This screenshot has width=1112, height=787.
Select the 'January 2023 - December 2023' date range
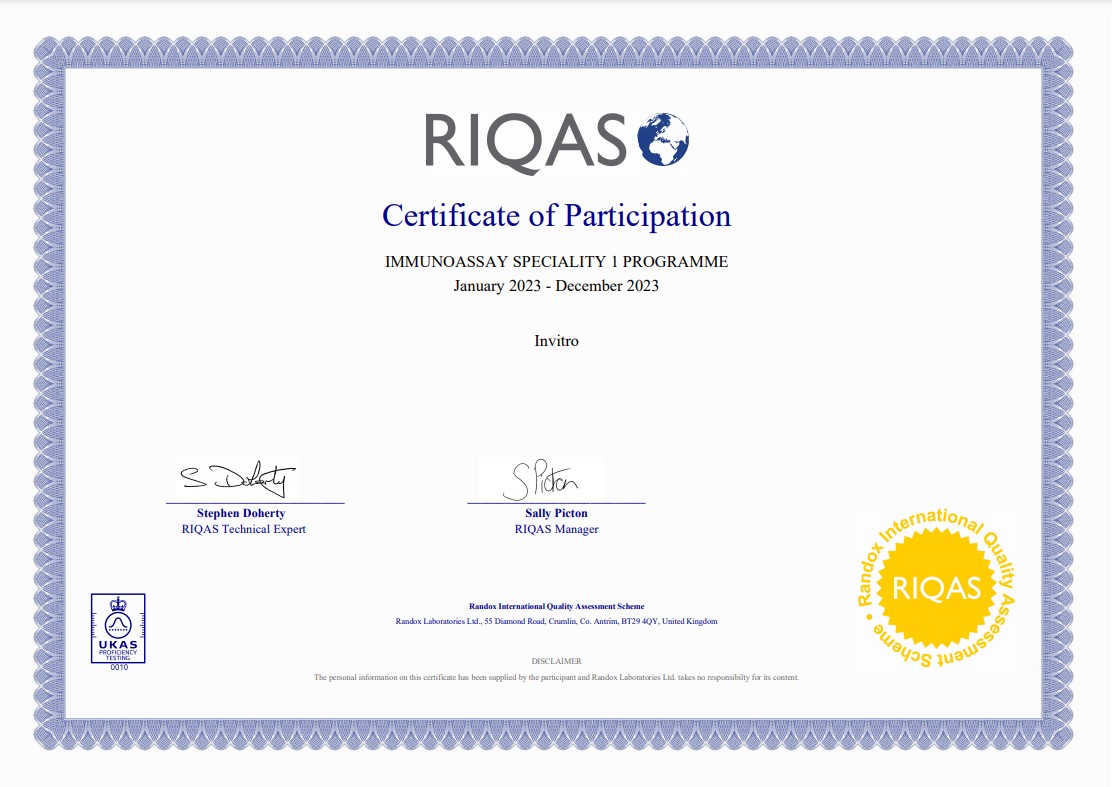click(556, 286)
